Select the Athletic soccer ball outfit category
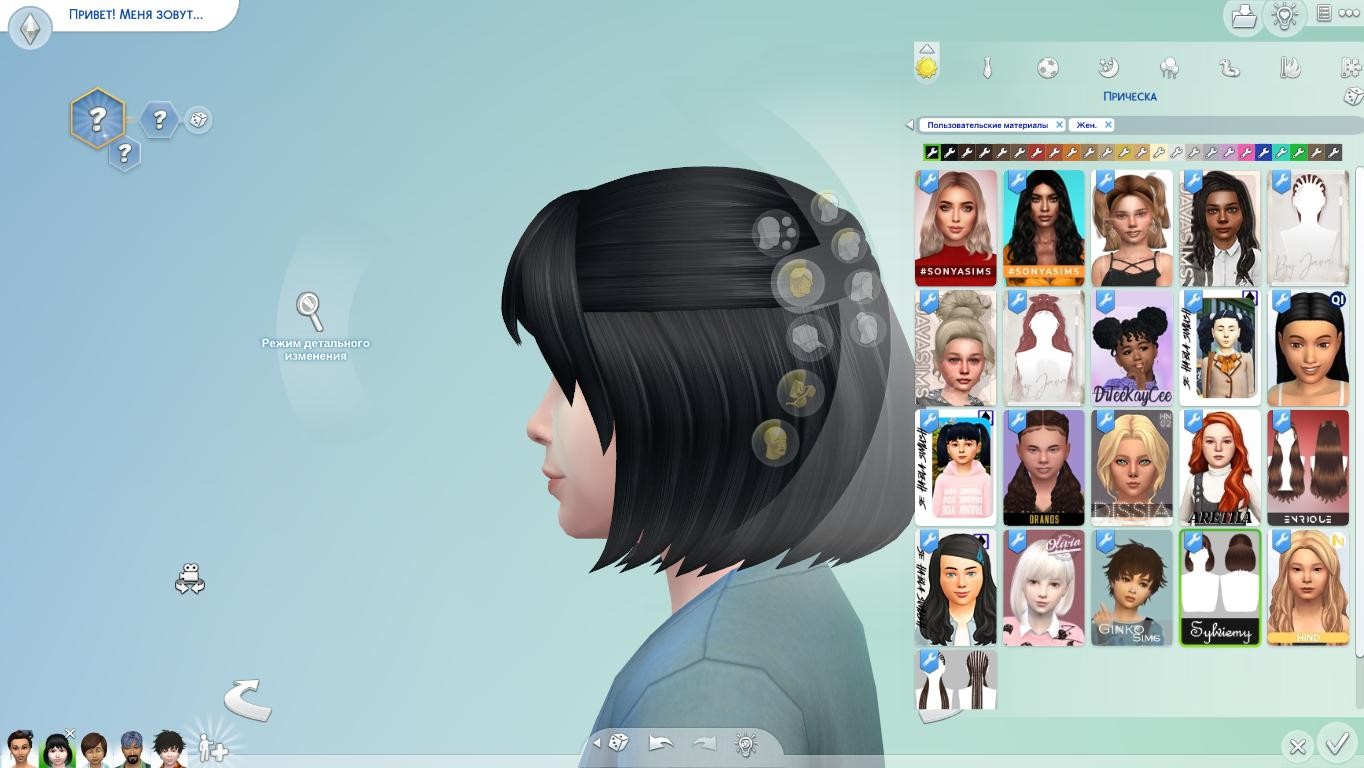This screenshot has height=768, width=1364. [1047, 68]
